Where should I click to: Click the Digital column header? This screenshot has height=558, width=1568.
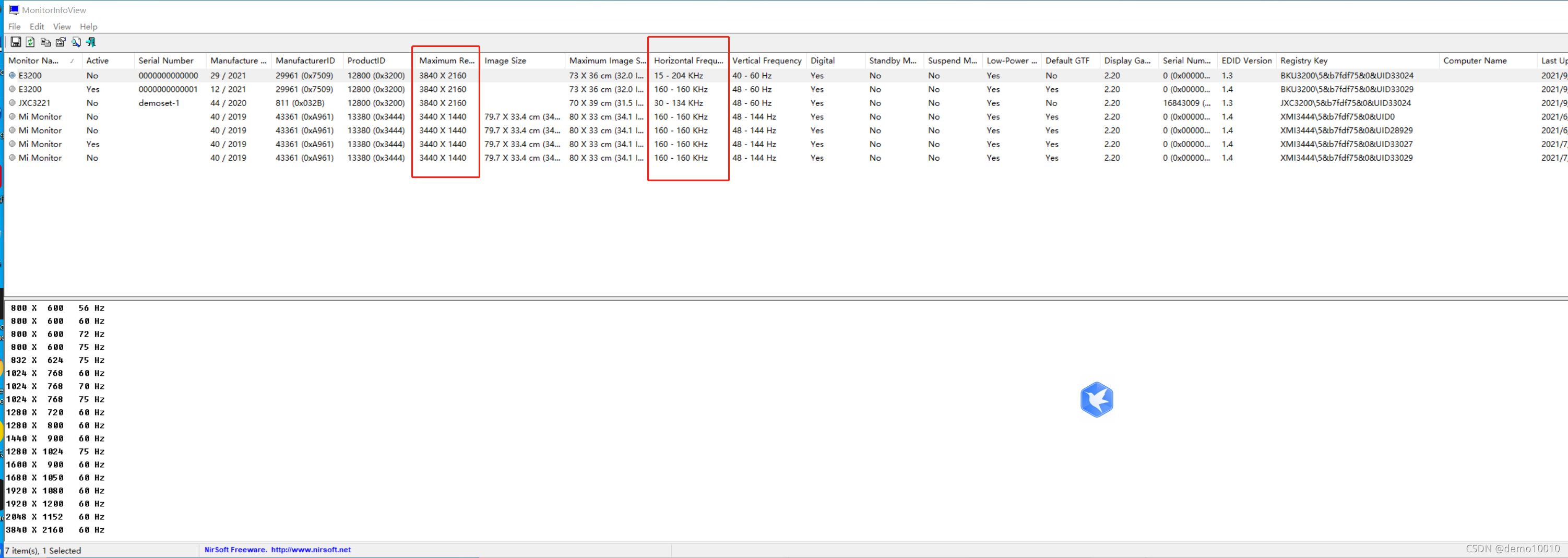click(835, 60)
